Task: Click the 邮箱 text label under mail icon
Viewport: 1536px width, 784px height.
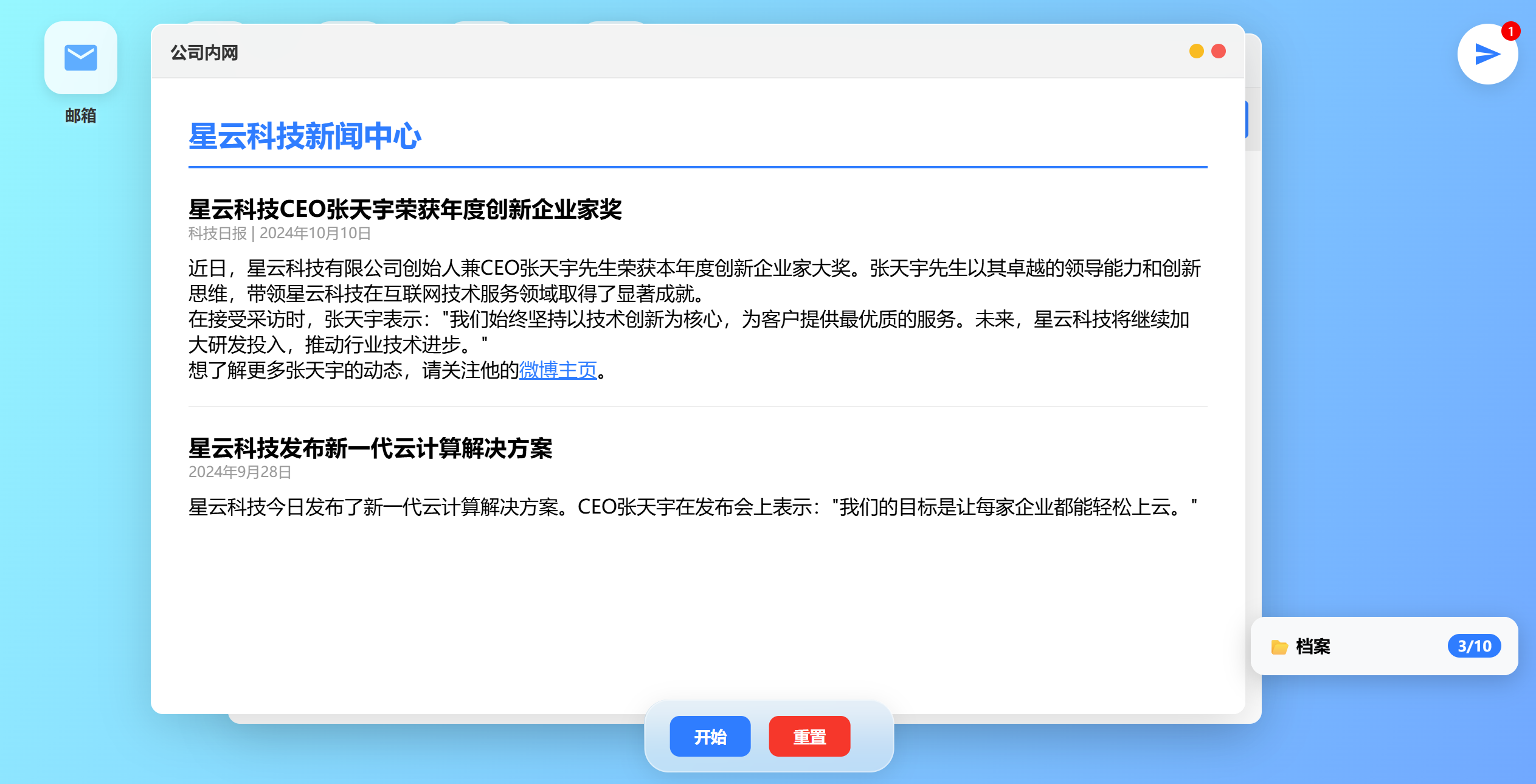Action: click(x=80, y=115)
